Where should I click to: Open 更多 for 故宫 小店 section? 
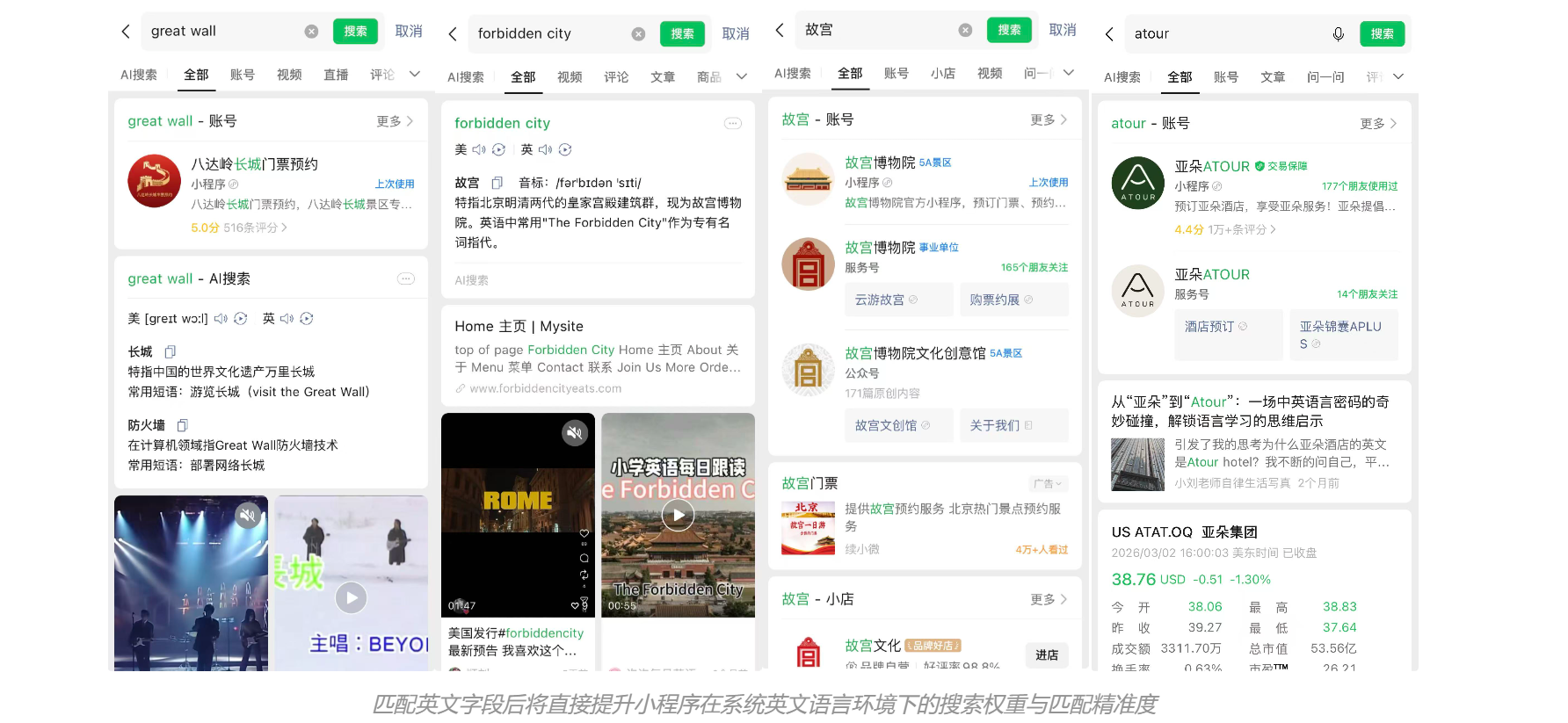click(x=1049, y=599)
